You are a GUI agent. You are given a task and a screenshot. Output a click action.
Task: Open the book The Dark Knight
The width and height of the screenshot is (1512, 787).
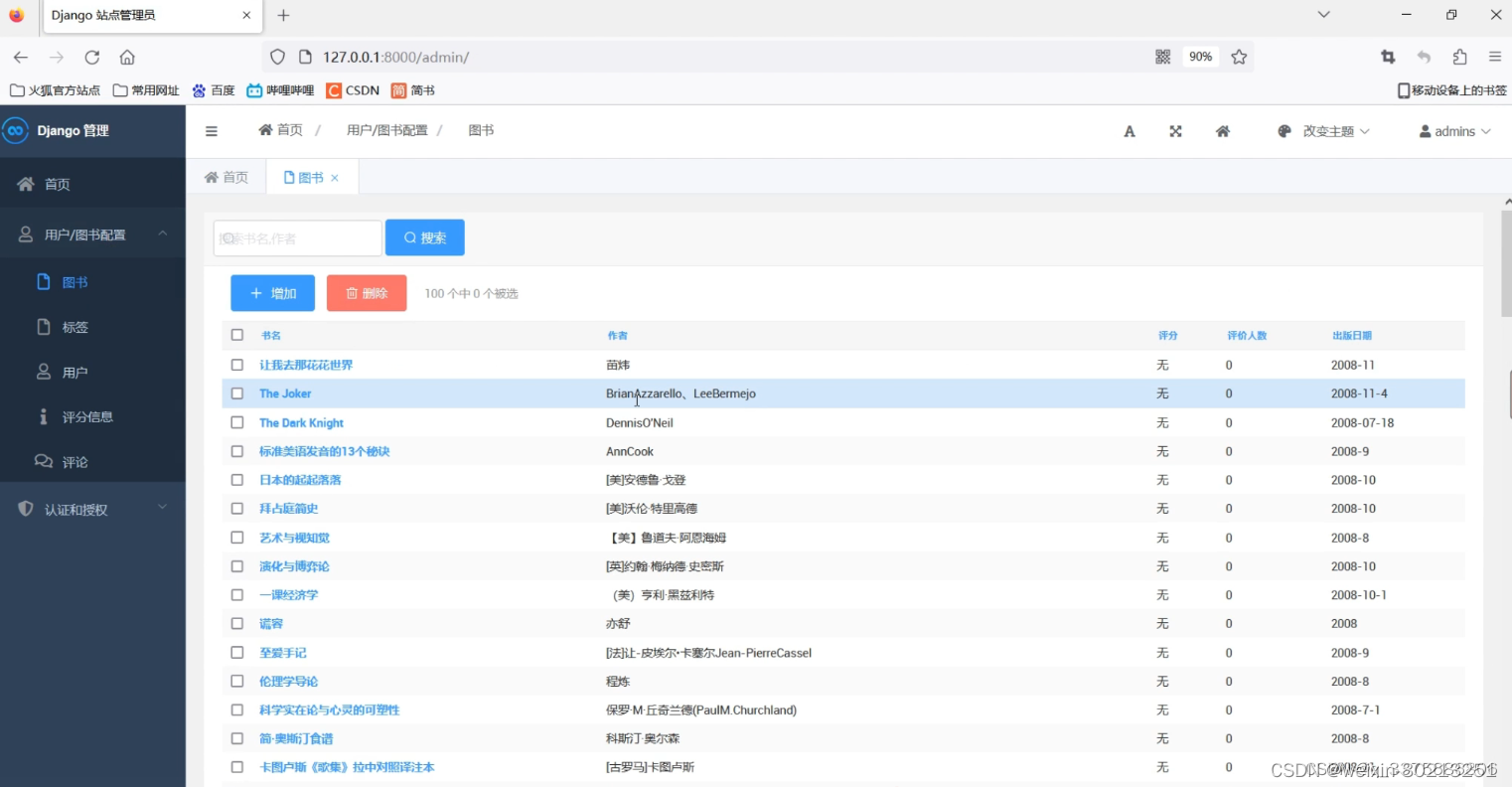[x=300, y=422]
